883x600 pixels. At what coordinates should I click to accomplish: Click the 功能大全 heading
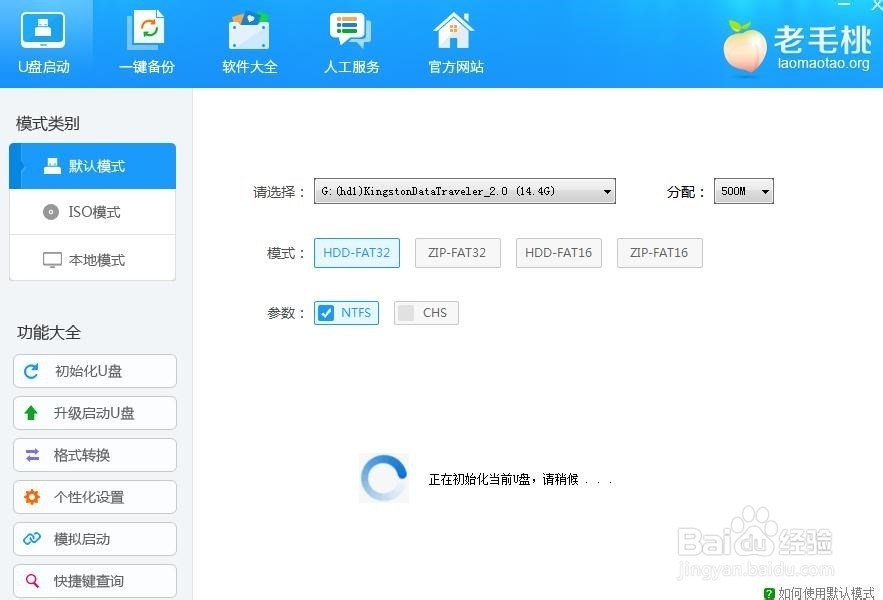pos(48,332)
